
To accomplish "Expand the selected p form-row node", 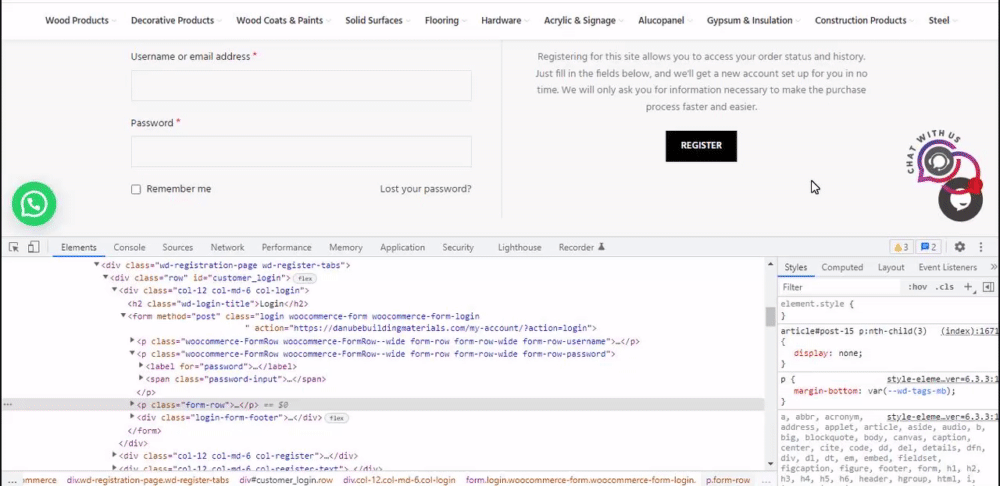I will coord(133,404).
